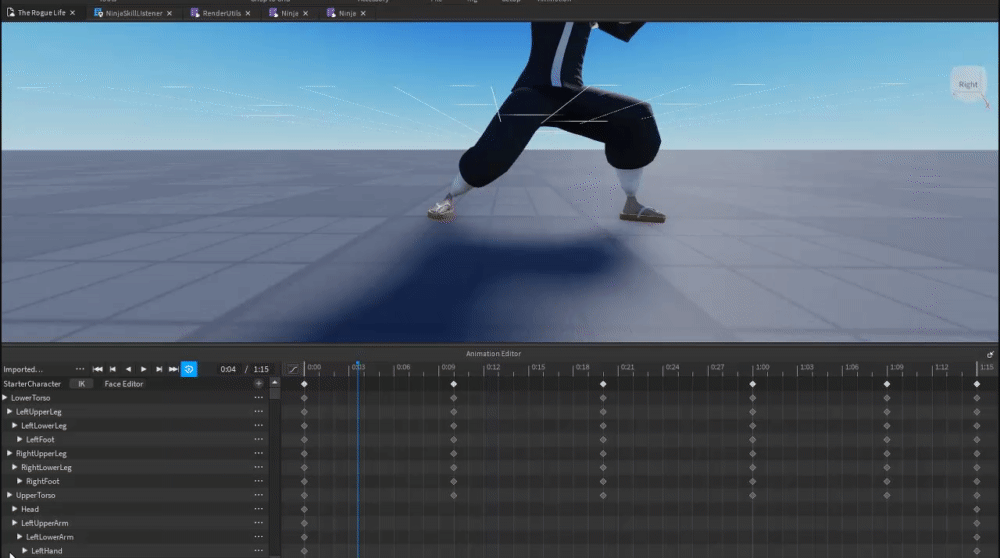Switch to the RenderUtils script tab
The height and width of the screenshot is (558, 1000).
click(x=221, y=13)
